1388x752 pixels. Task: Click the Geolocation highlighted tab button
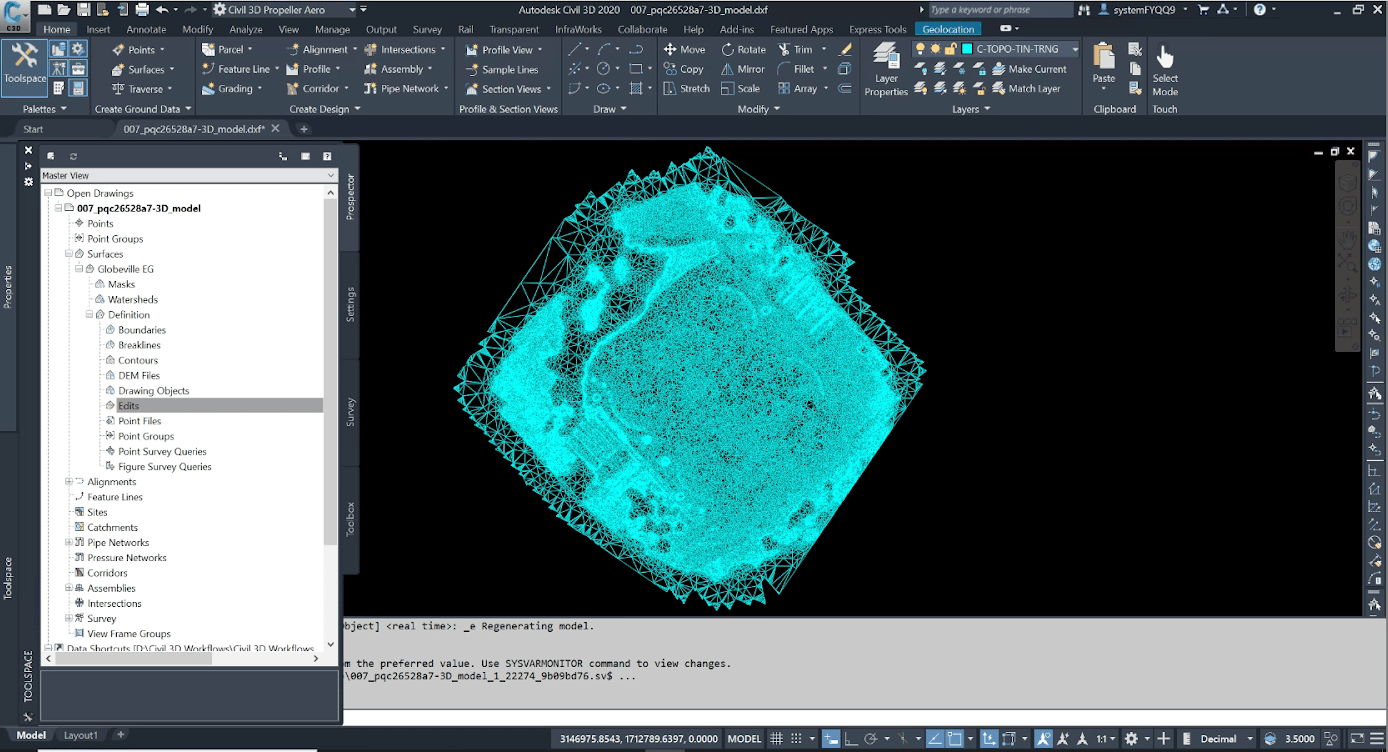[x=947, y=29]
